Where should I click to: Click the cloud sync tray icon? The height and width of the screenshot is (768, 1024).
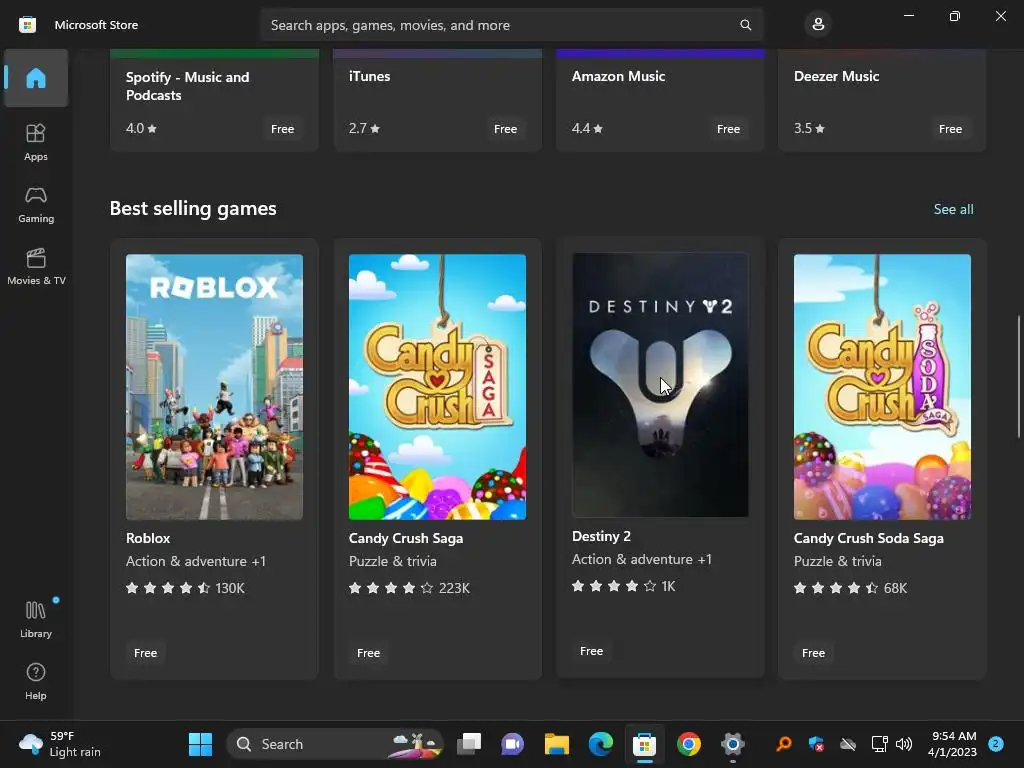[x=848, y=744]
